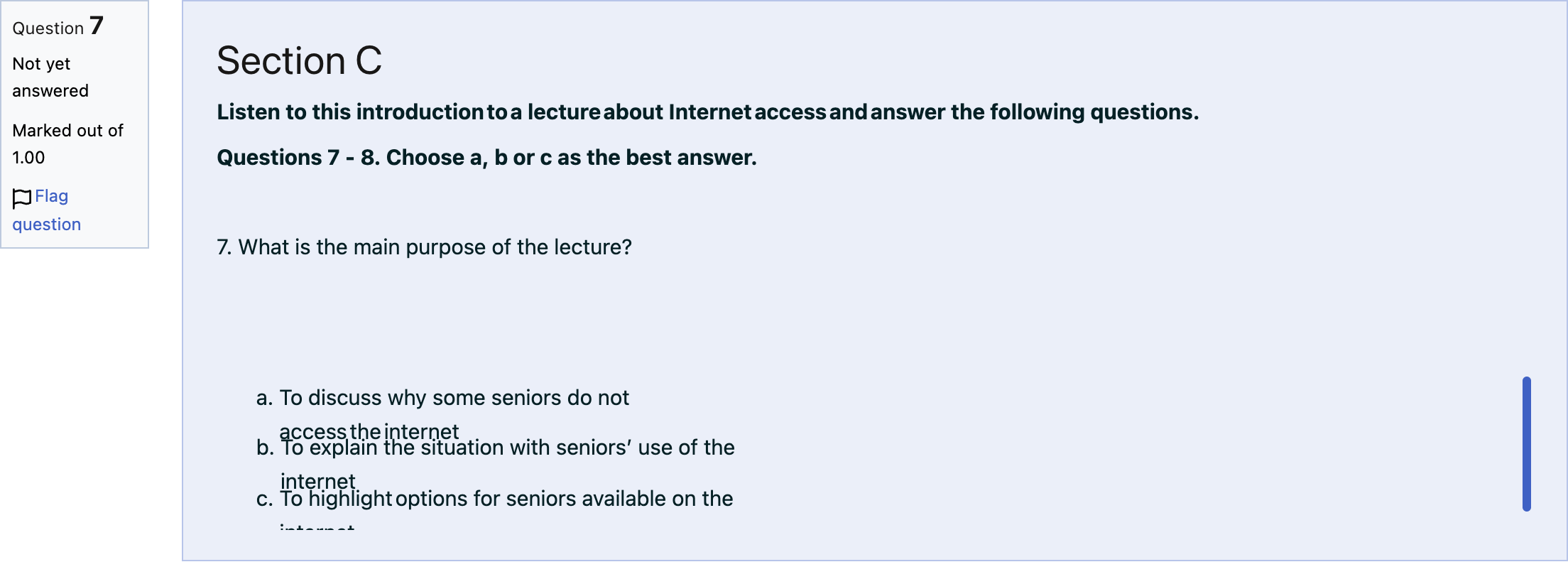Click the blue vertical scrollbar thumb

coord(1527,444)
